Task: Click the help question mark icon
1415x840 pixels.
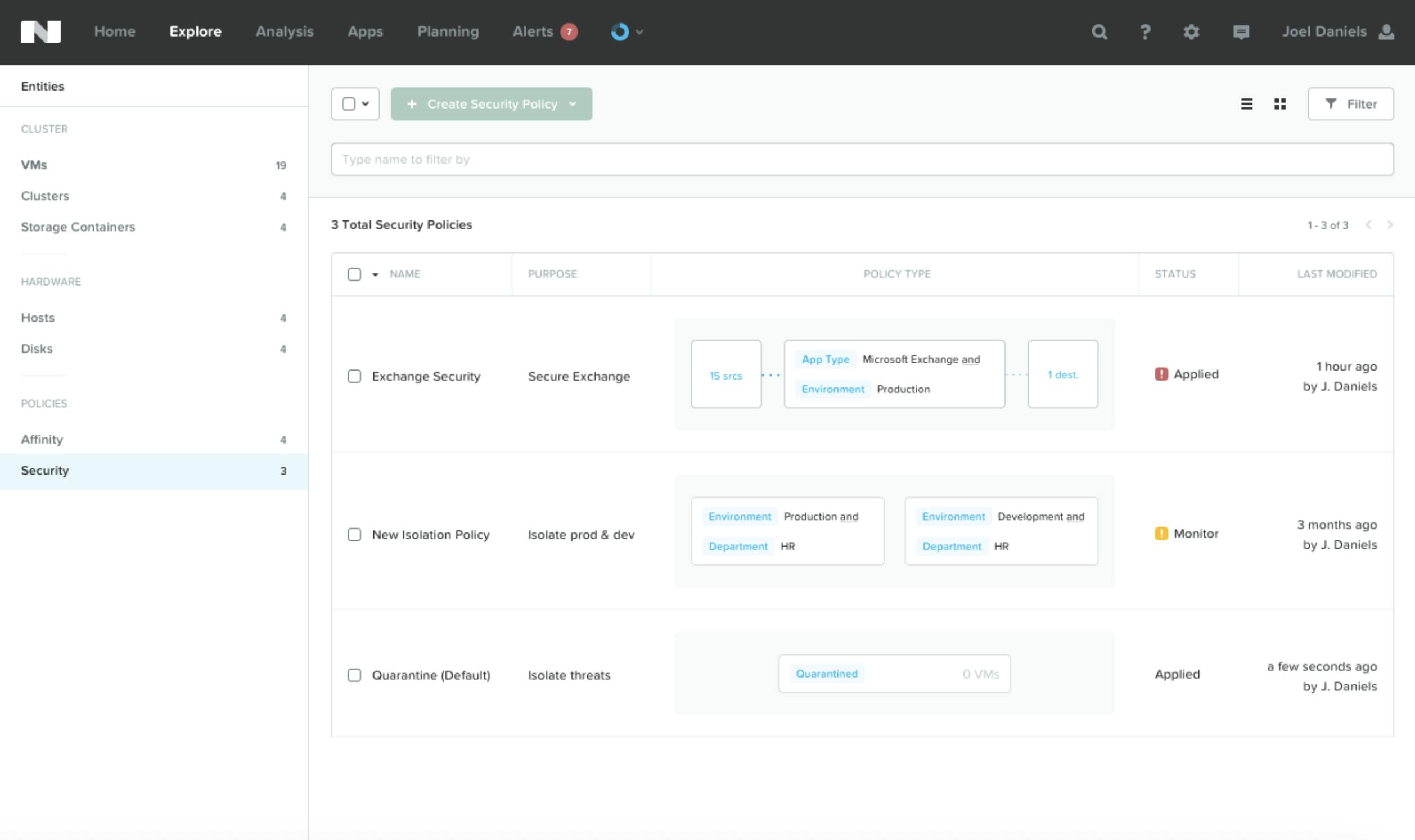Action: pyautogui.click(x=1145, y=31)
